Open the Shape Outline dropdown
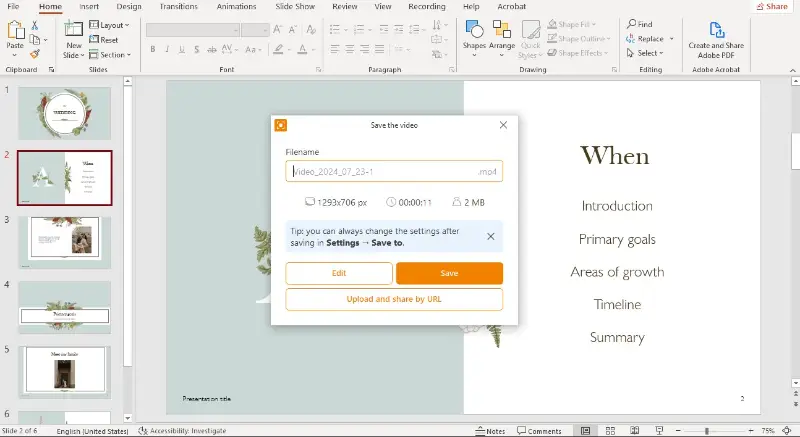Screen dimensions: 800x437 pyautogui.click(x=579, y=38)
